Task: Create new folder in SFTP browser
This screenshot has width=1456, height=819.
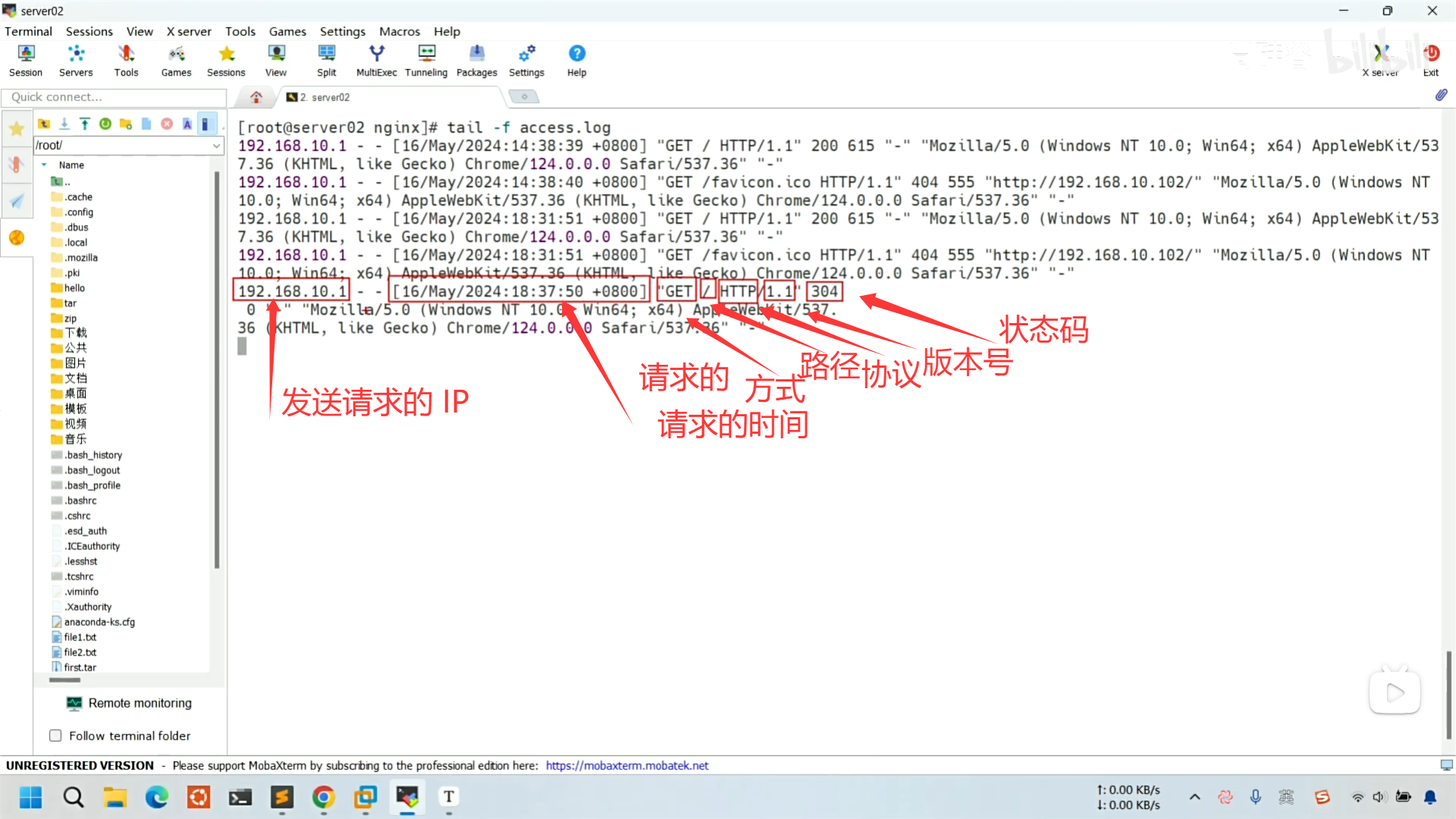Action: (x=126, y=124)
